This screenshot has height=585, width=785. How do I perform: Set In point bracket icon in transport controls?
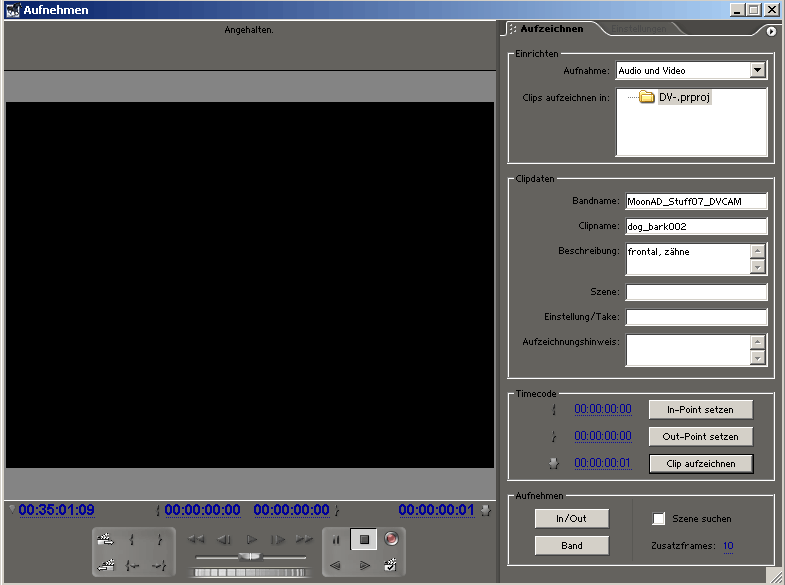(132, 539)
